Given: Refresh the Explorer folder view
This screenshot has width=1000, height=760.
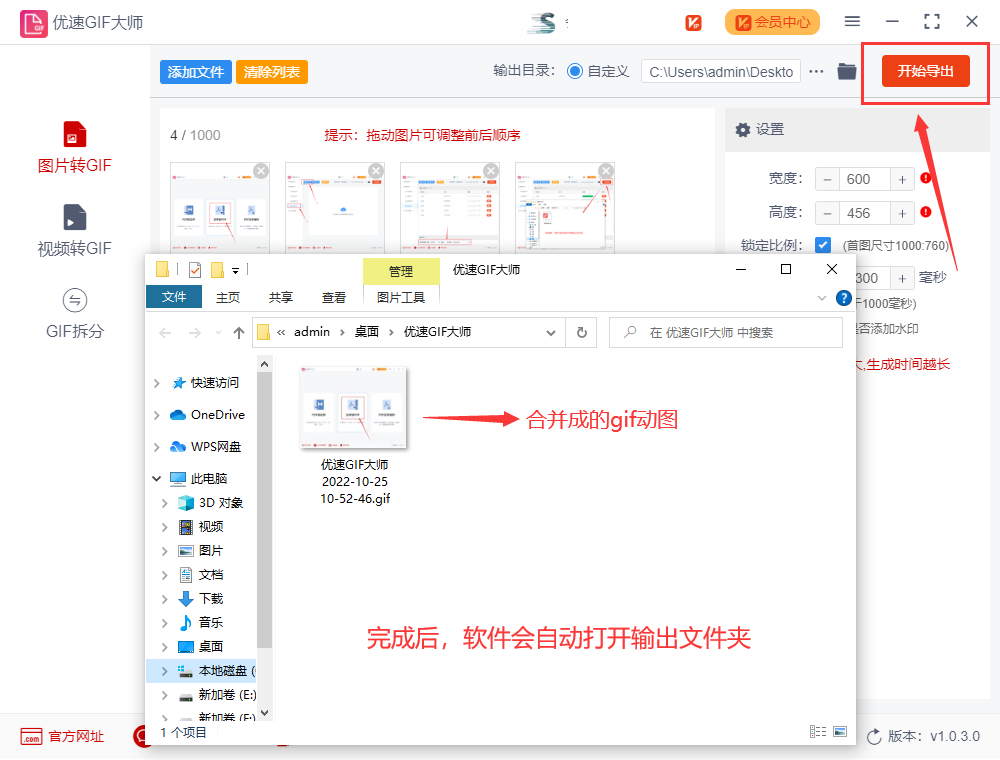Looking at the screenshot, I should [x=582, y=332].
